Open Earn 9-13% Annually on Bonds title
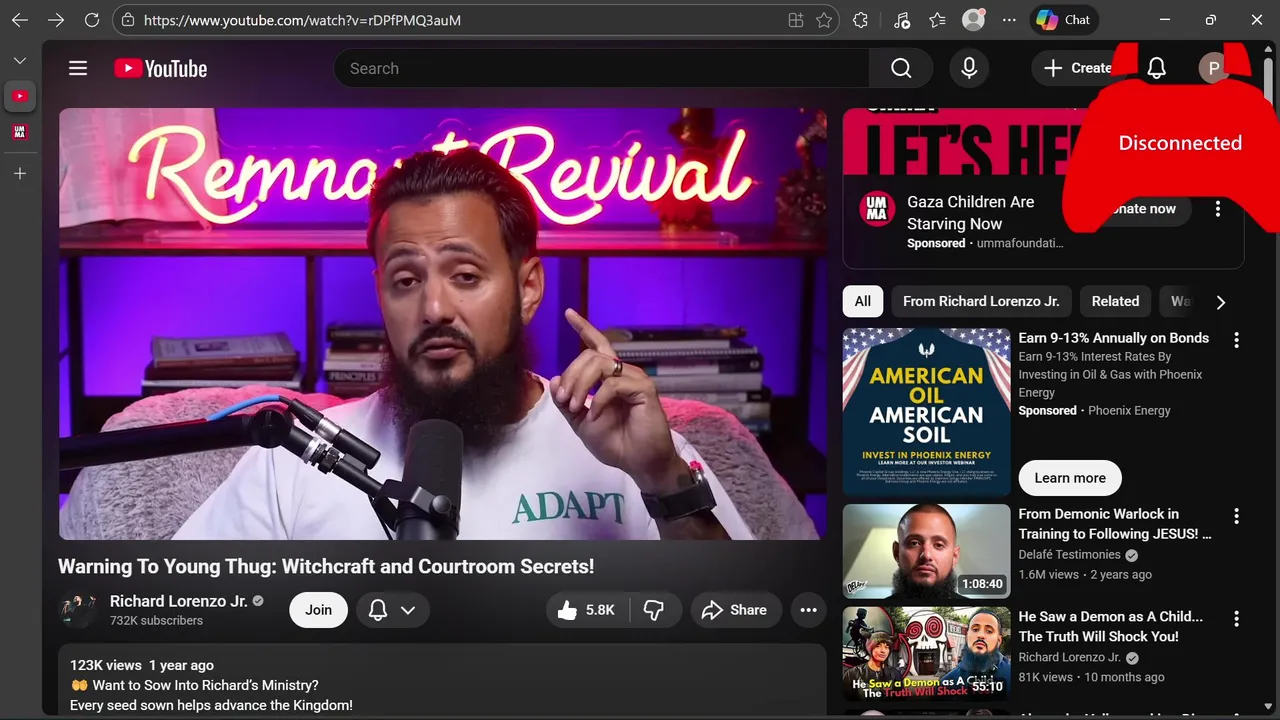The image size is (1280, 720). coord(1114,338)
